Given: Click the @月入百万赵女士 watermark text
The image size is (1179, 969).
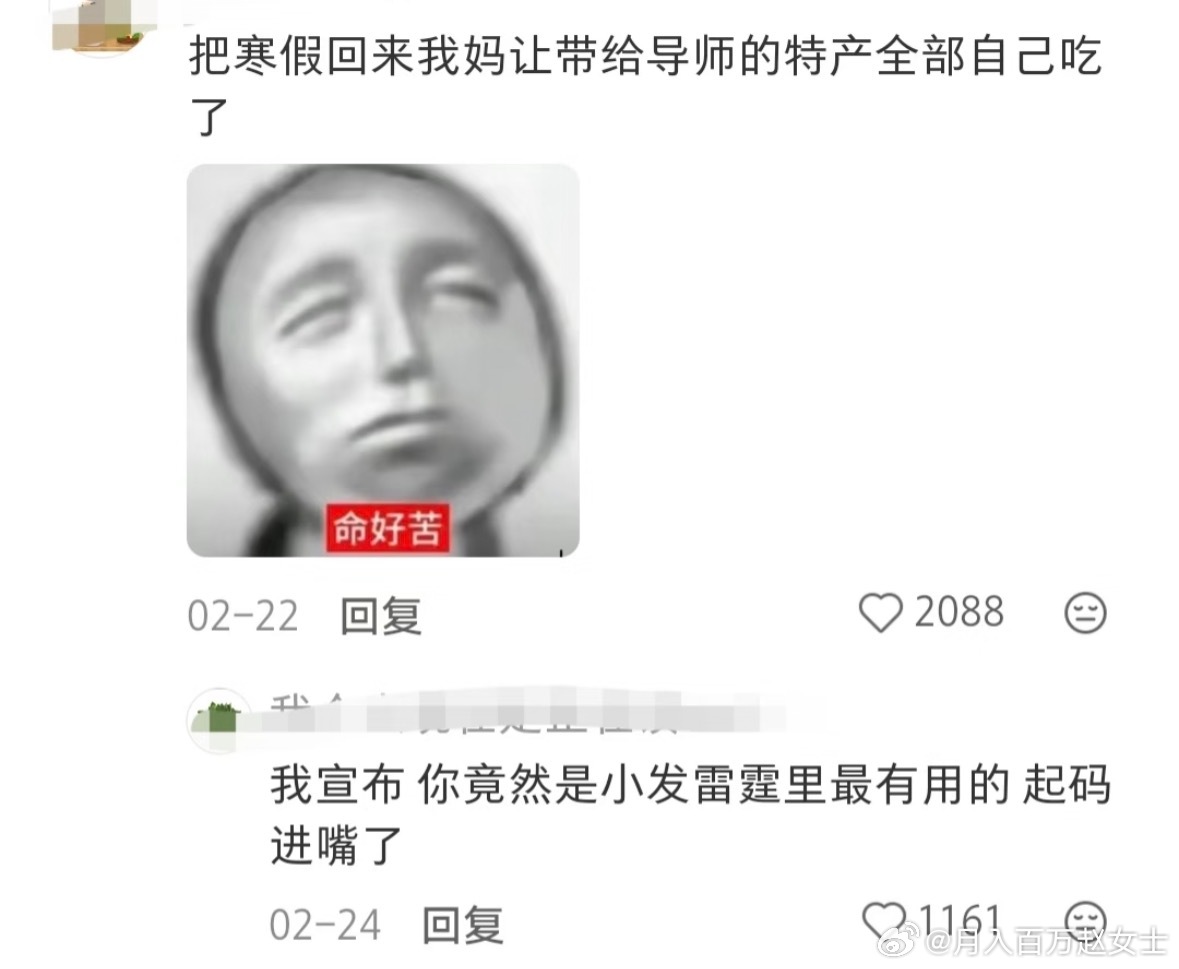Looking at the screenshot, I should point(1047,943).
